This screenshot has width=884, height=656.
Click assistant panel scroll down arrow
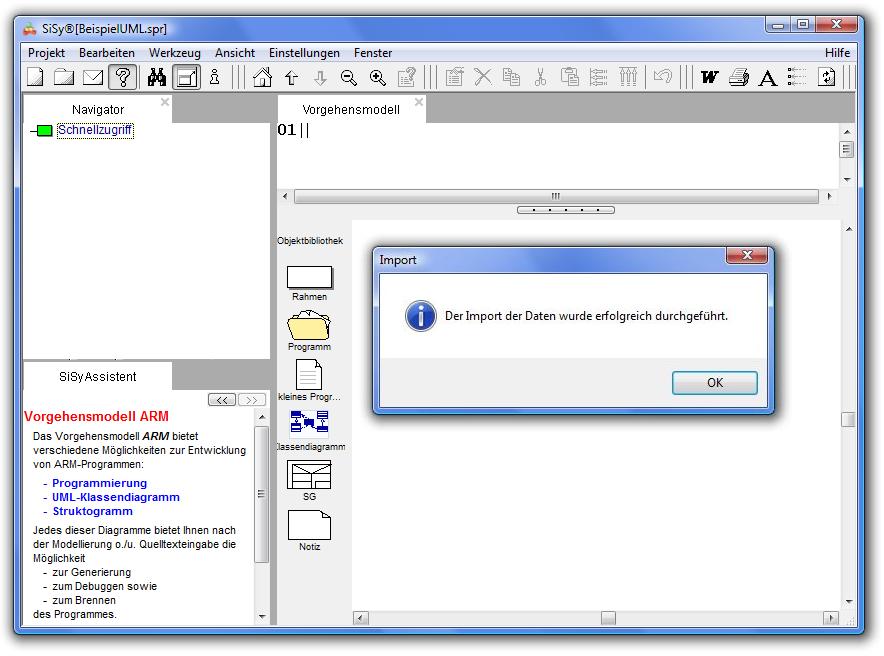262,617
